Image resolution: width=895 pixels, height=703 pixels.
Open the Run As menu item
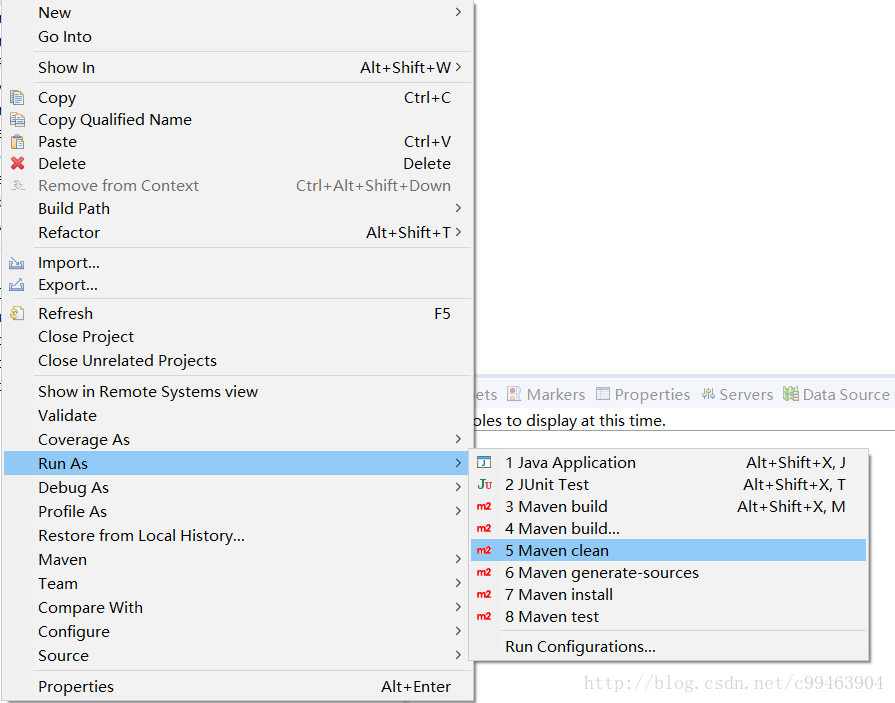coord(237,463)
